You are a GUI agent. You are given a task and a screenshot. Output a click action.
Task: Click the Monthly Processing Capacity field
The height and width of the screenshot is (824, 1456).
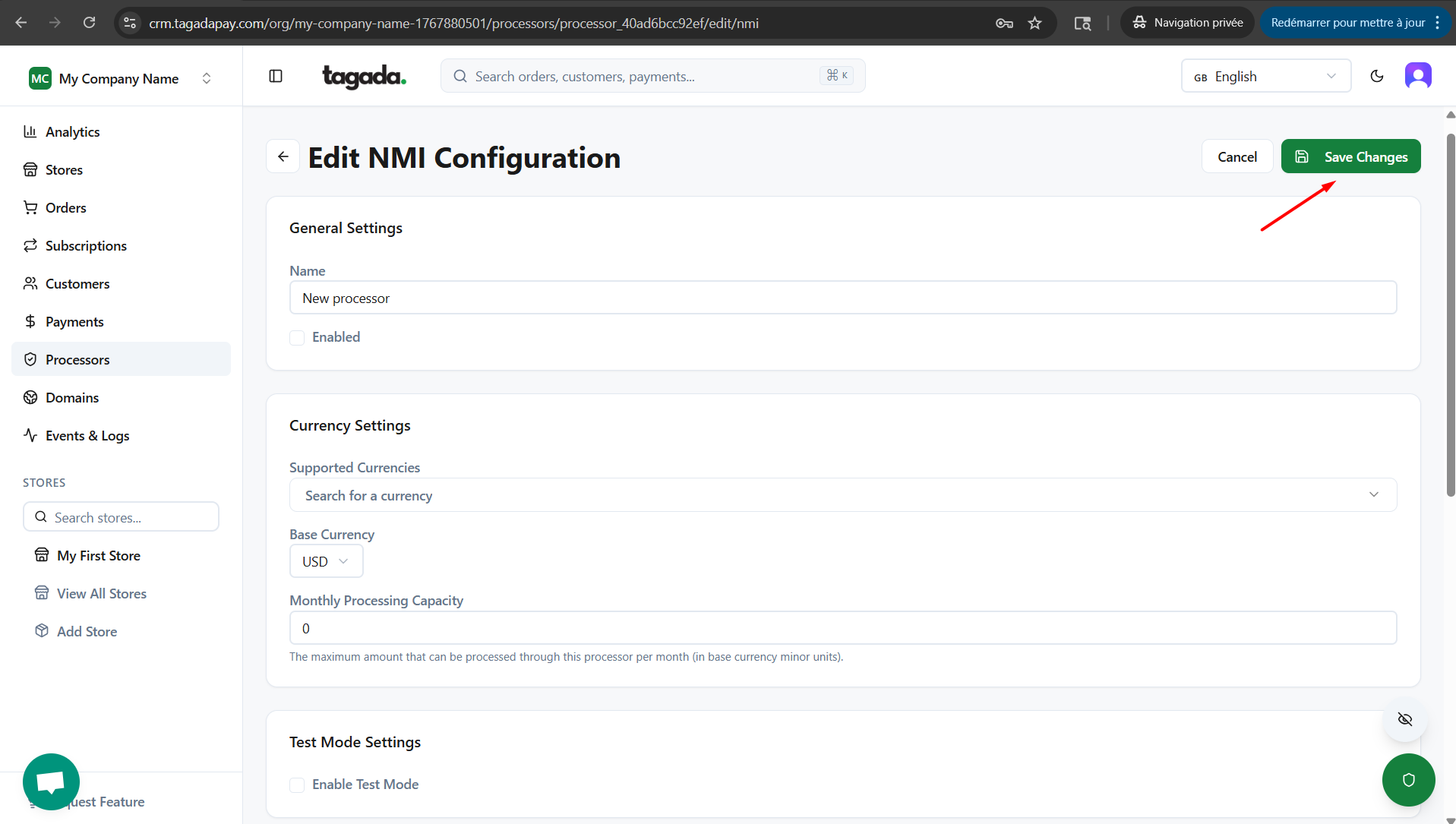[x=842, y=628]
